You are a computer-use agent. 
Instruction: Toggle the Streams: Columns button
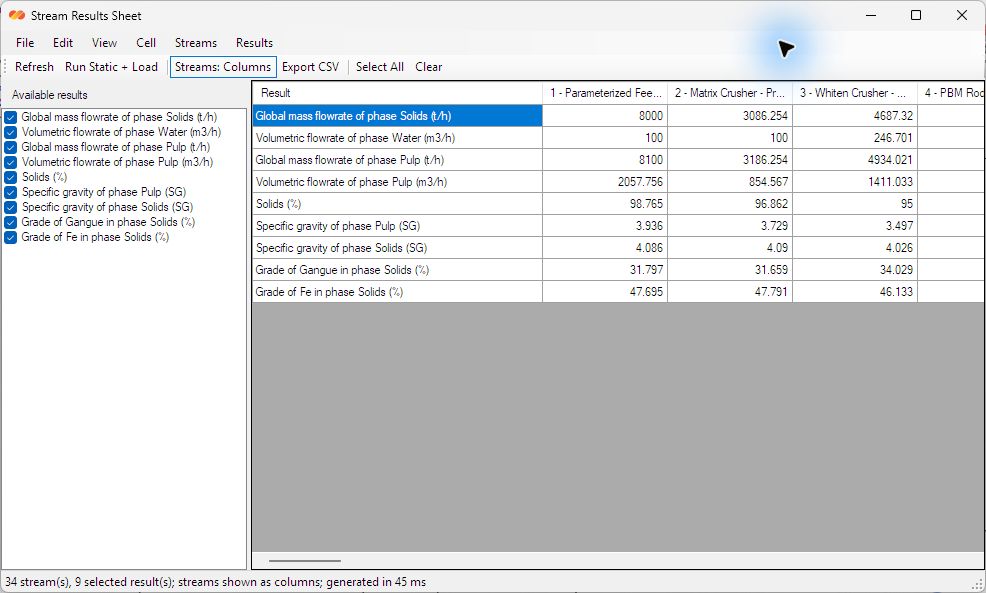click(223, 67)
